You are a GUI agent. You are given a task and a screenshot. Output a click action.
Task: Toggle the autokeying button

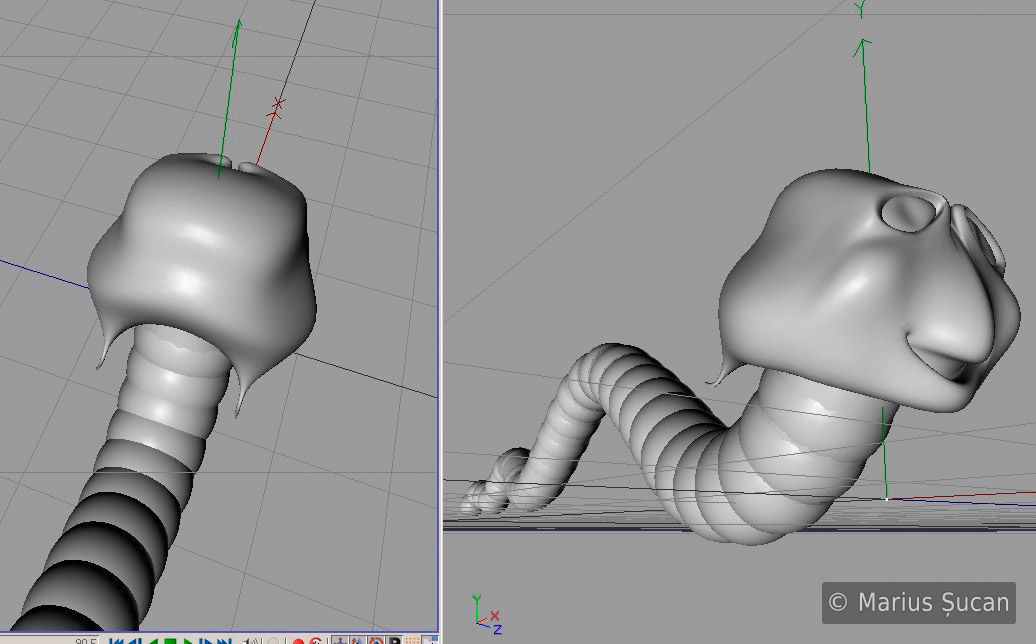coord(315,641)
